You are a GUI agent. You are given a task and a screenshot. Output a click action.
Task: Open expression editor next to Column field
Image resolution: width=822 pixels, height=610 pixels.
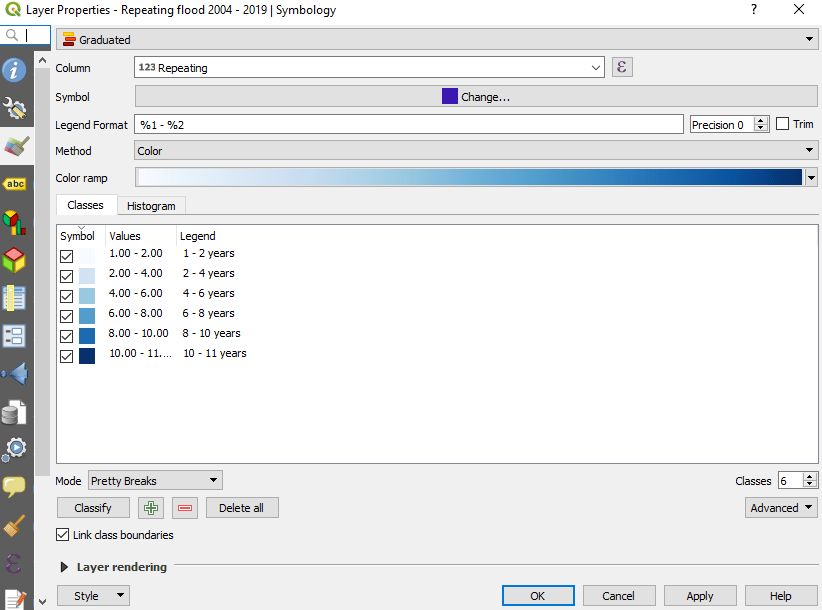(x=622, y=68)
